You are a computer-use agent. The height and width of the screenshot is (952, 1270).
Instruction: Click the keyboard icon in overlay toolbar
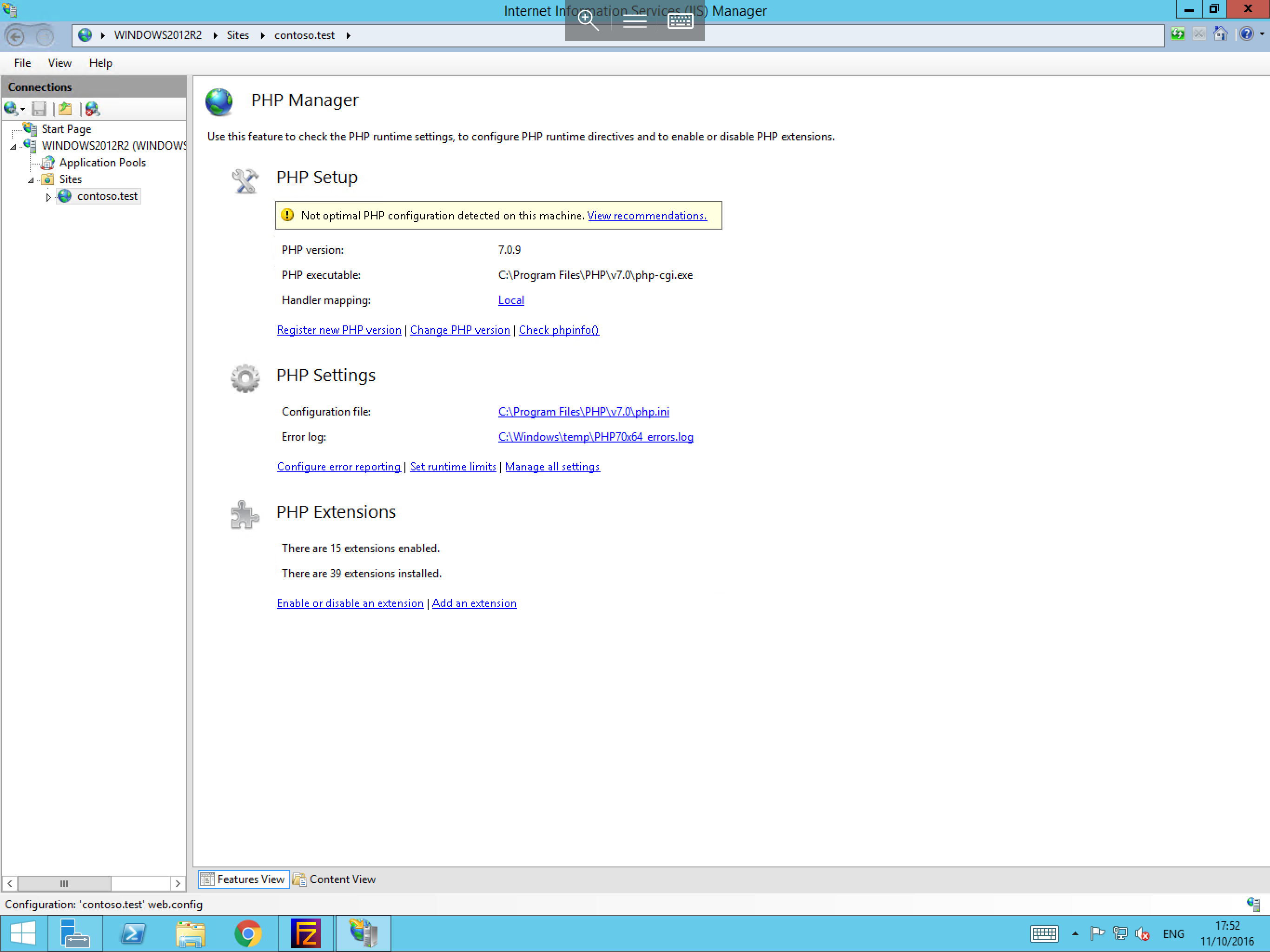pos(681,21)
